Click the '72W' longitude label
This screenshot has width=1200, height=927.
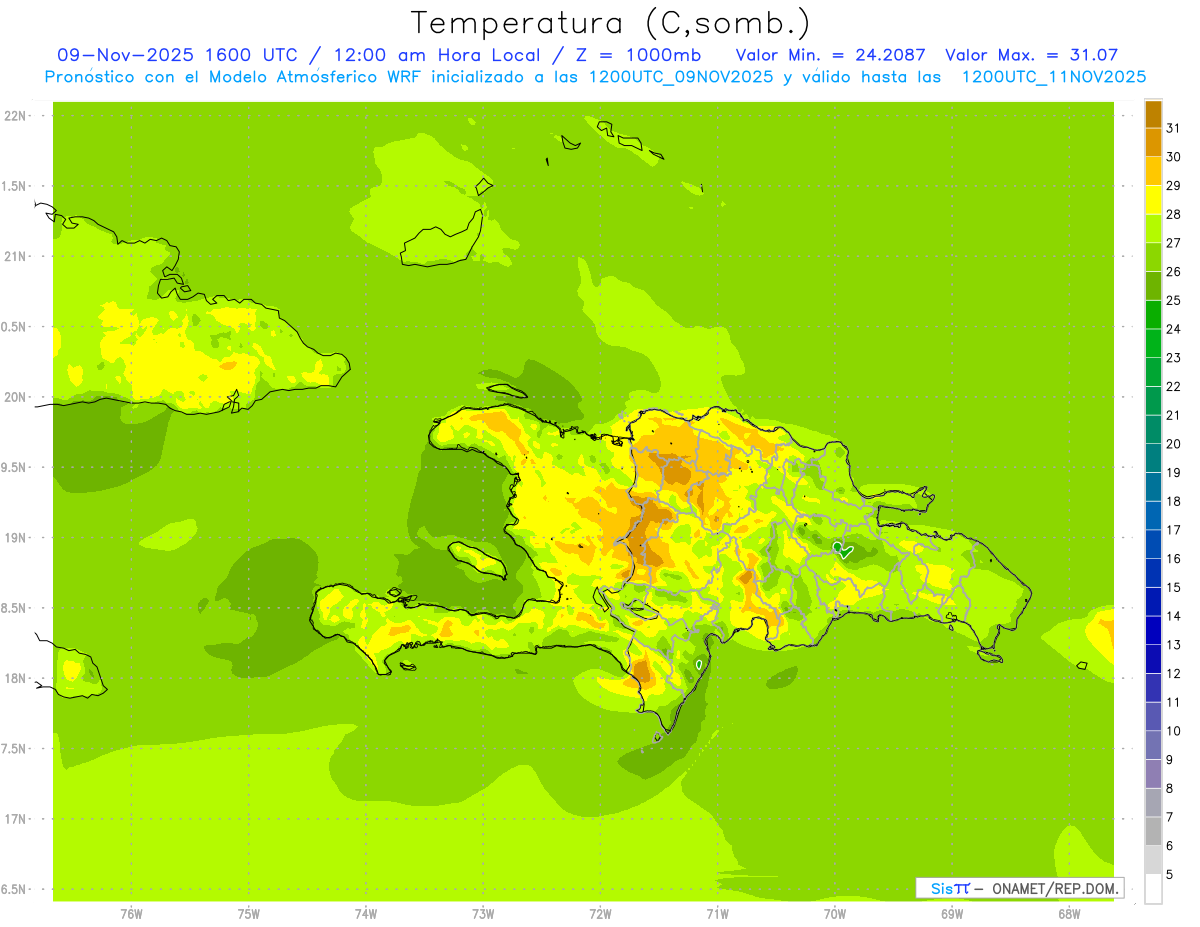(x=600, y=913)
